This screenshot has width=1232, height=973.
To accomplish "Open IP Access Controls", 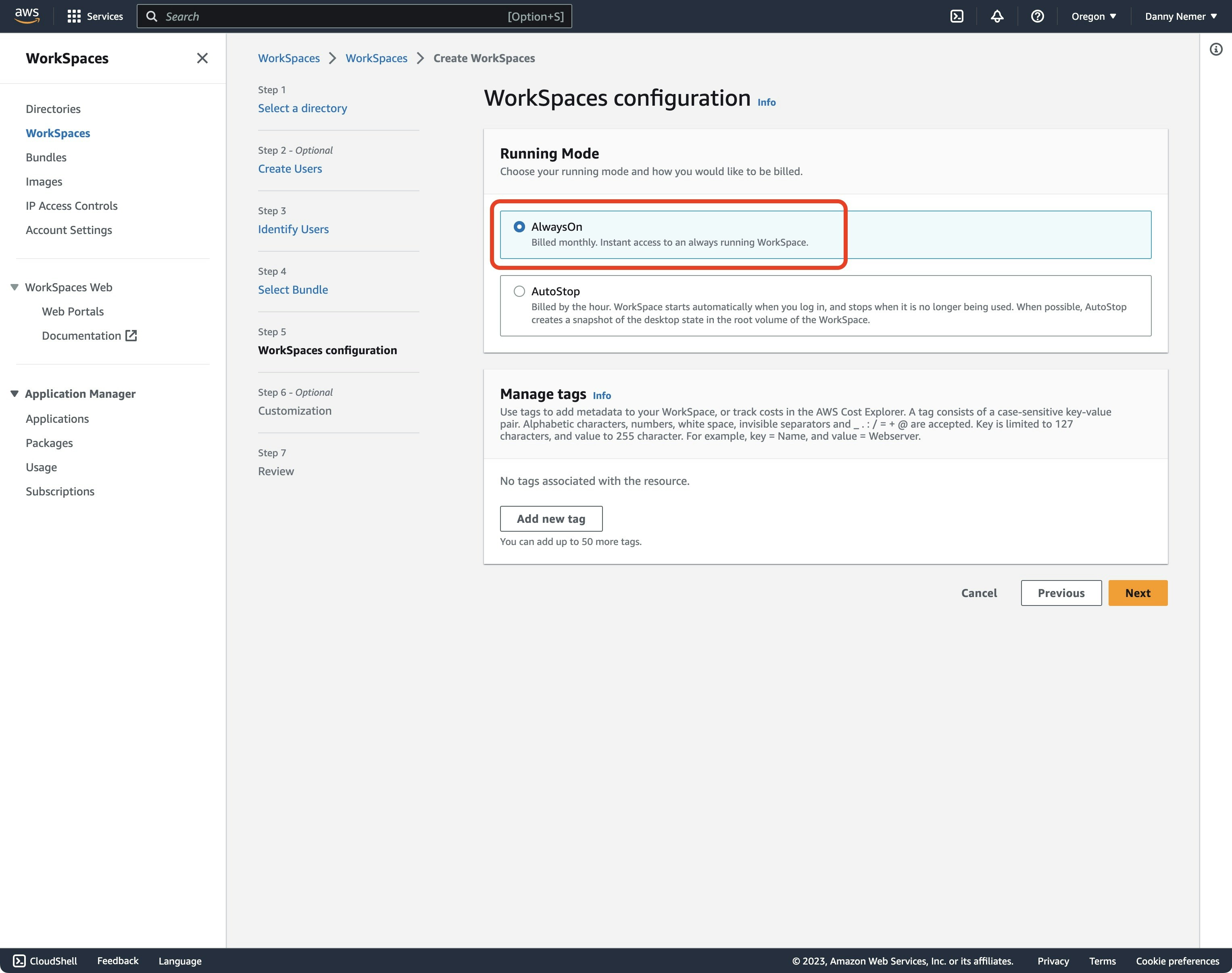I will pyautogui.click(x=72, y=206).
